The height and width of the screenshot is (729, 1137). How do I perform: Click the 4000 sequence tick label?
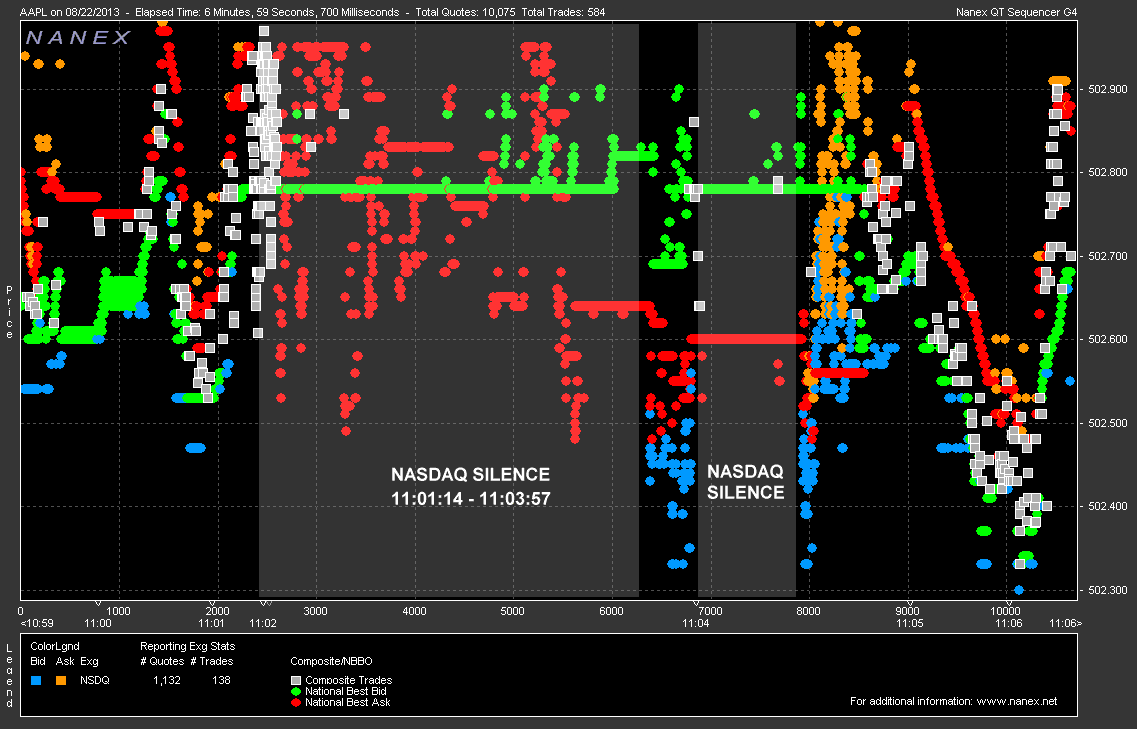(414, 611)
